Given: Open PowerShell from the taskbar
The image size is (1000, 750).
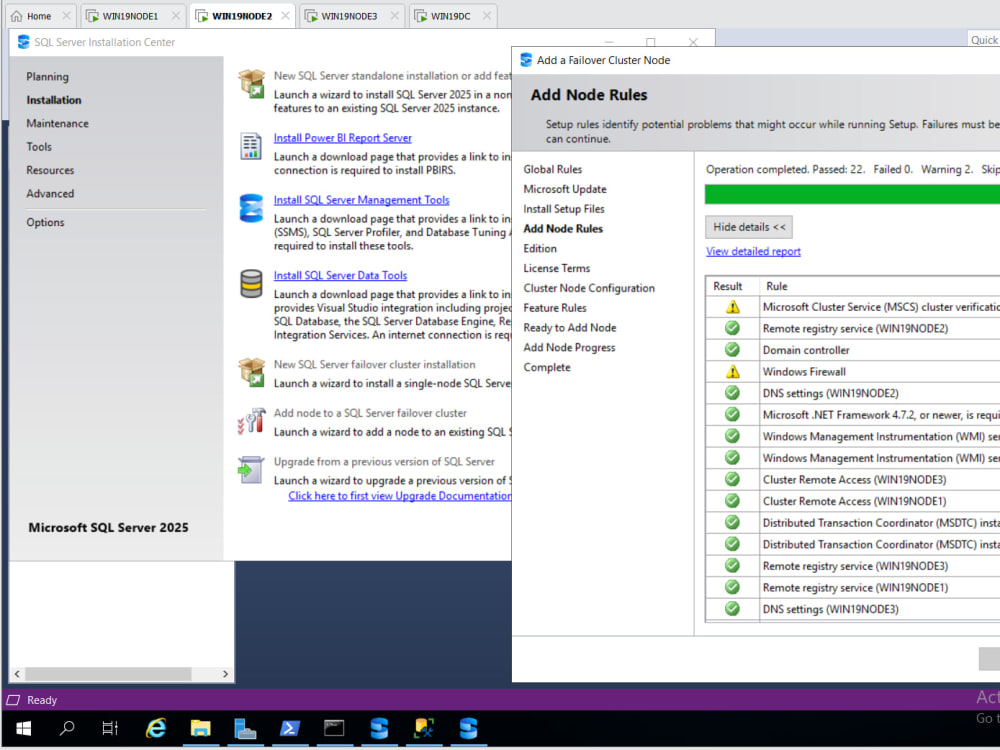Looking at the screenshot, I should click(x=290, y=728).
